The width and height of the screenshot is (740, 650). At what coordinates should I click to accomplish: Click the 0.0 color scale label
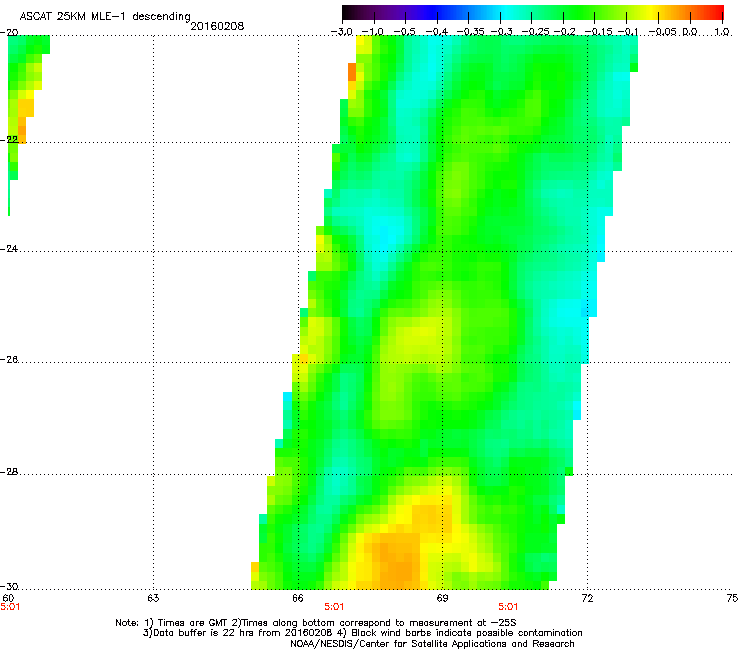690,32
